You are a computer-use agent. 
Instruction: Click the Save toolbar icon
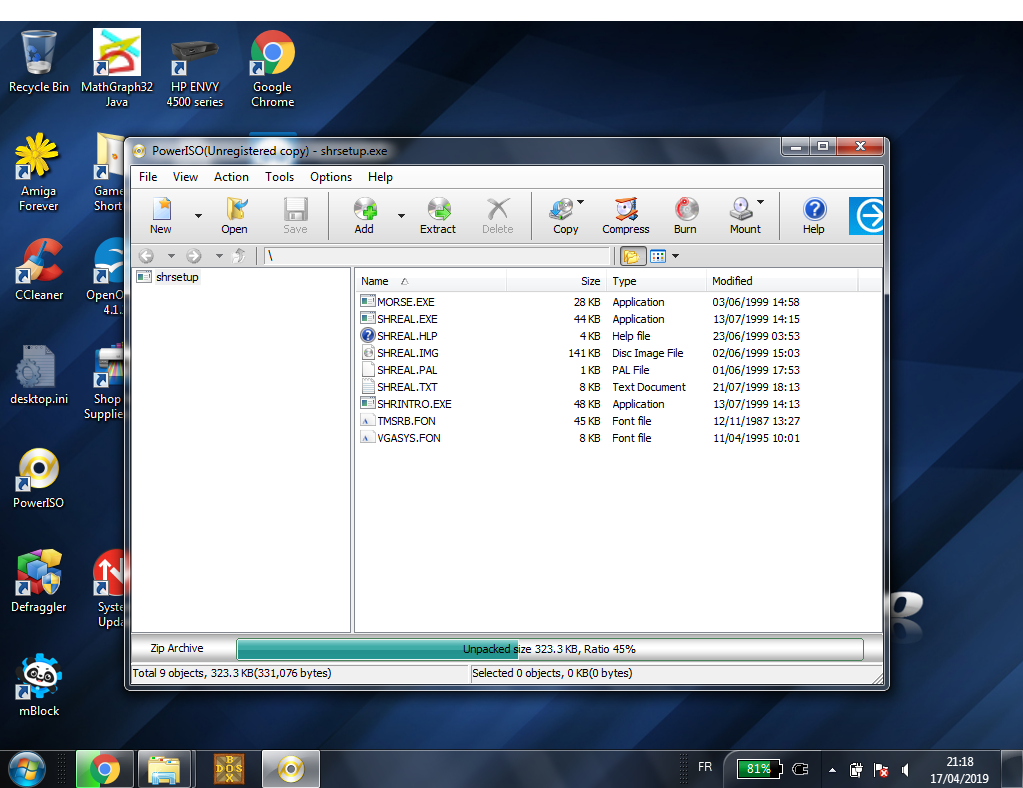coord(295,215)
